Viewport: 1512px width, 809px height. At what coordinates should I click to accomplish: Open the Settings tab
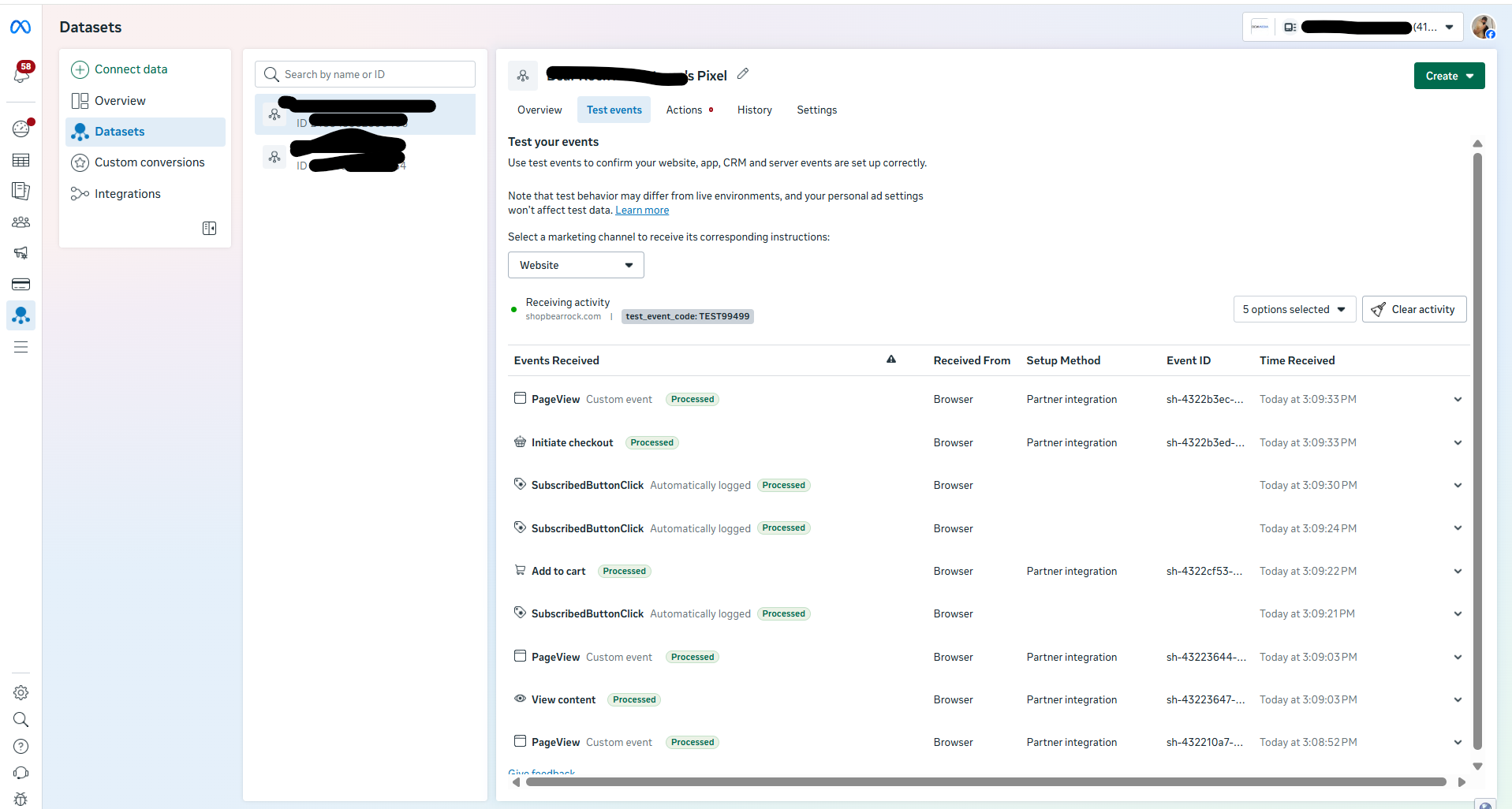(x=816, y=110)
